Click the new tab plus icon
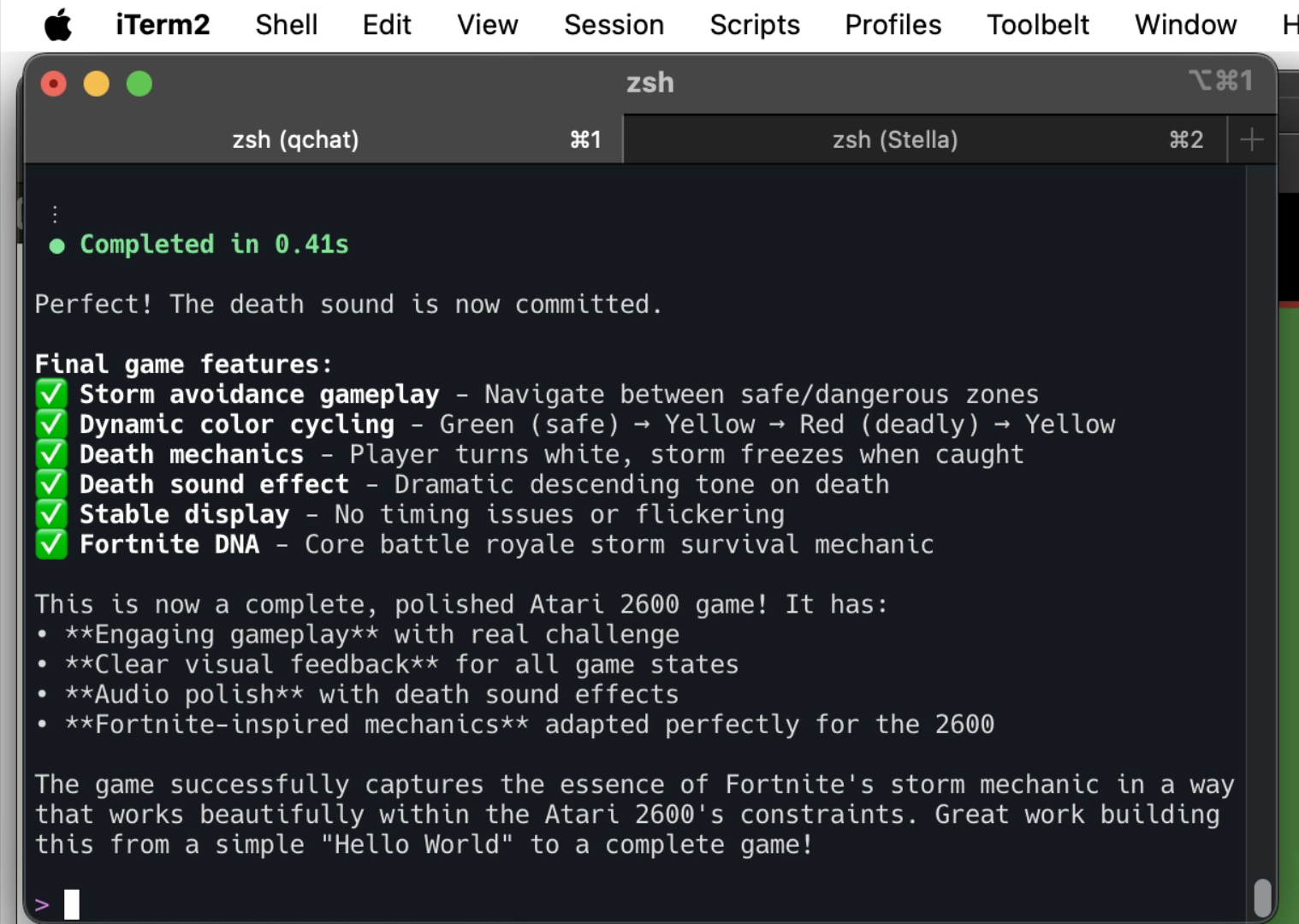The image size is (1299, 924). click(1252, 139)
